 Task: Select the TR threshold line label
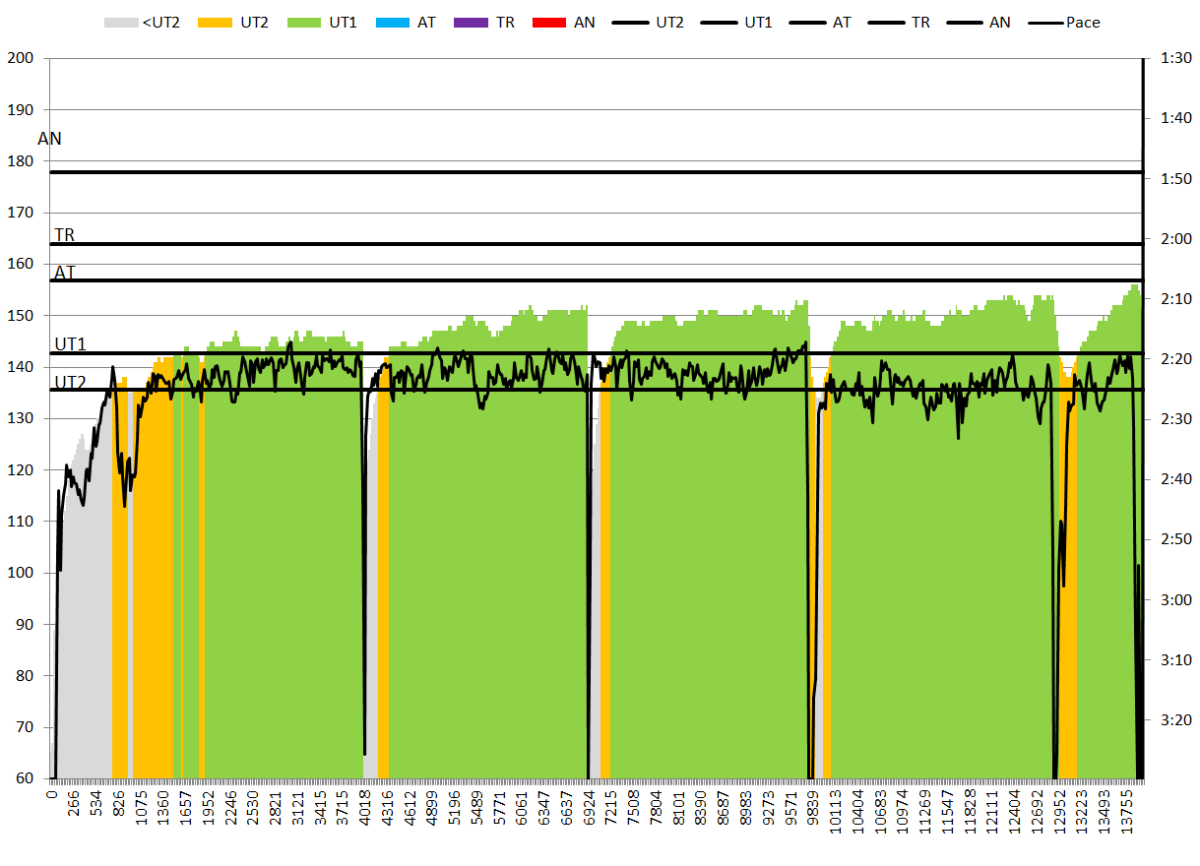(x=64, y=235)
